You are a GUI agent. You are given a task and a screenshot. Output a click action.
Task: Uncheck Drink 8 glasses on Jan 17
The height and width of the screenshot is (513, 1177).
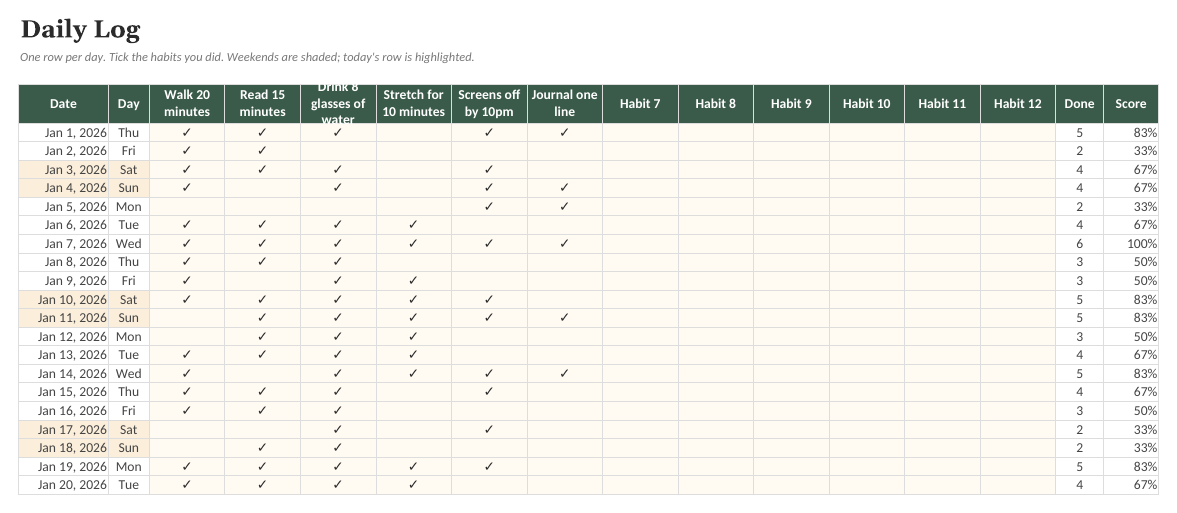click(x=338, y=430)
